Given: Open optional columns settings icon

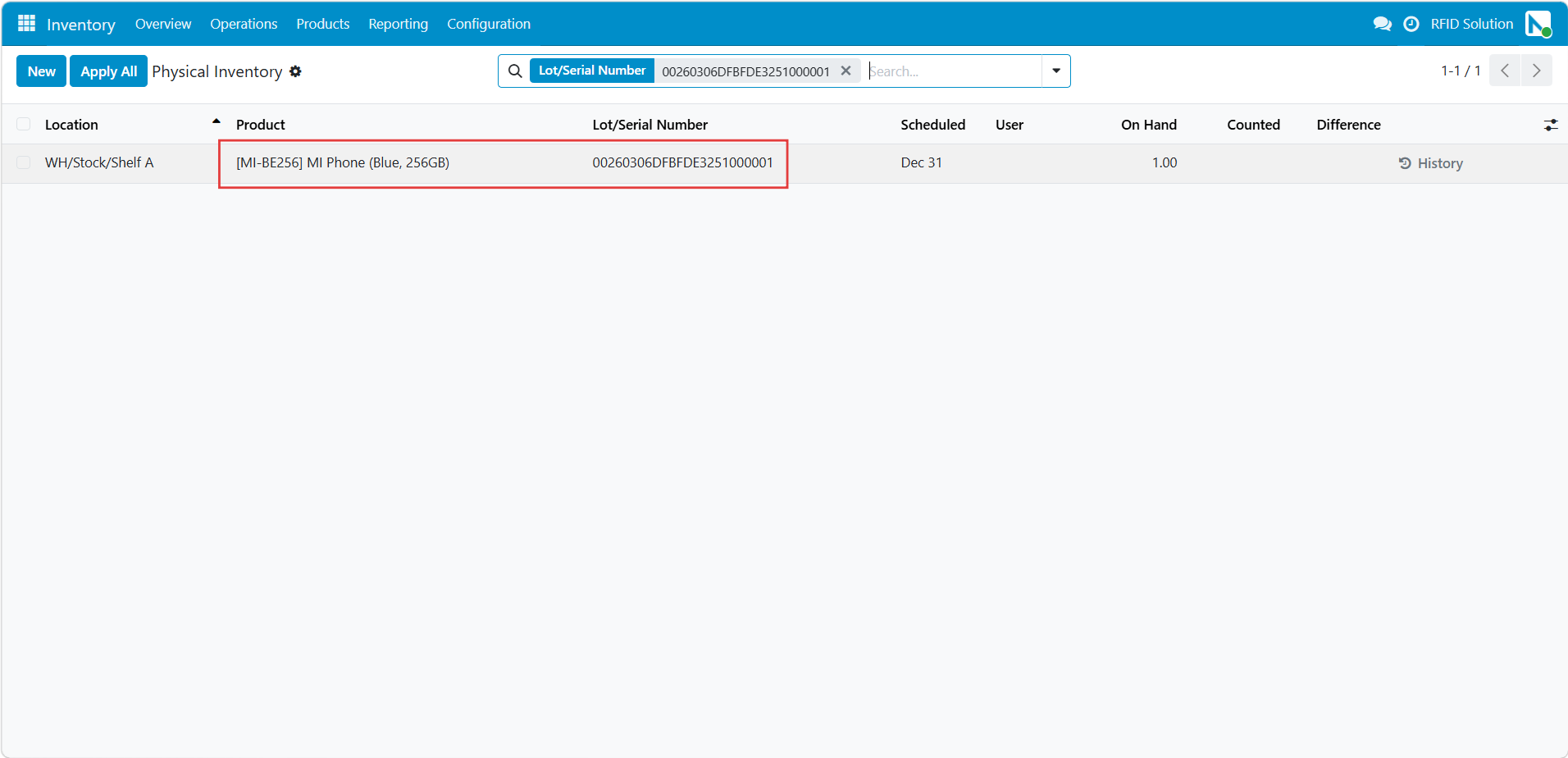Looking at the screenshot, I should [1550, 125].
